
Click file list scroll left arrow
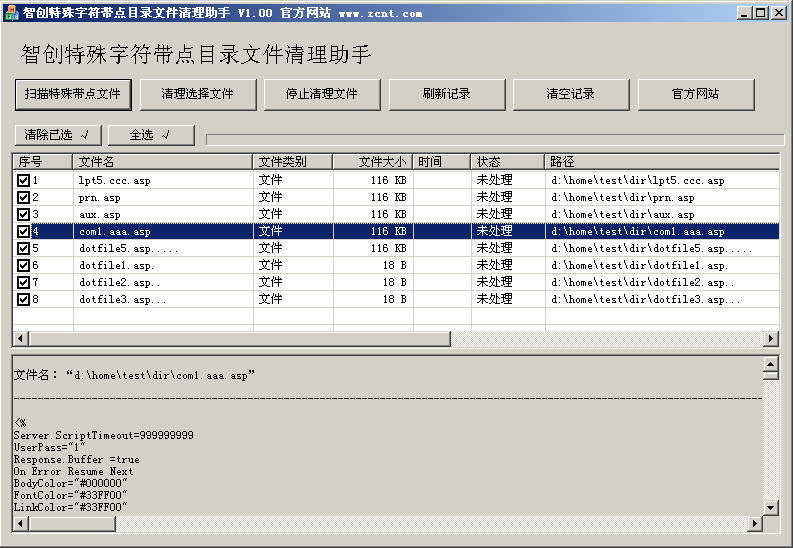coord(20,338)
